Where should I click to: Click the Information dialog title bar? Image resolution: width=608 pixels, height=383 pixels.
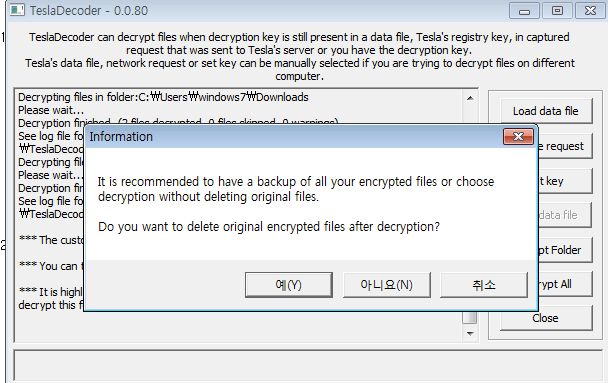(x=294, y=136)
